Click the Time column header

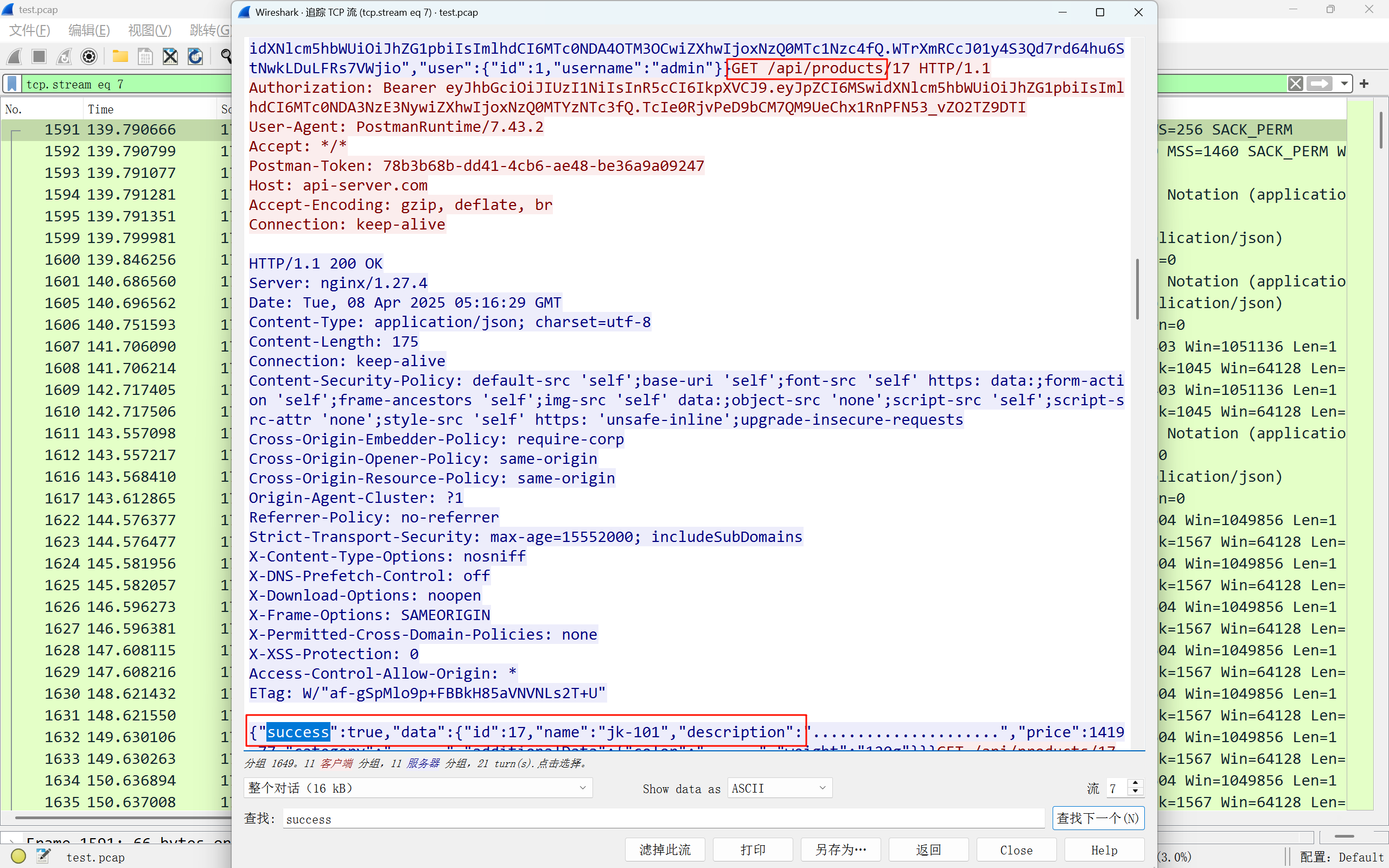point(150,109)
